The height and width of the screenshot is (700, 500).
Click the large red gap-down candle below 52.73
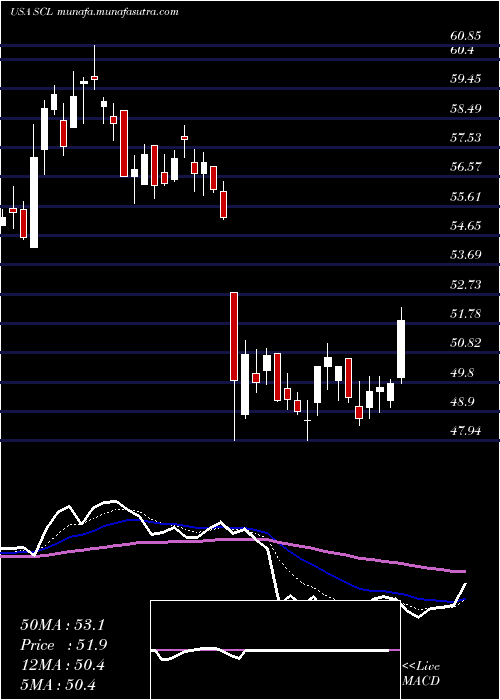click(234, 336)
